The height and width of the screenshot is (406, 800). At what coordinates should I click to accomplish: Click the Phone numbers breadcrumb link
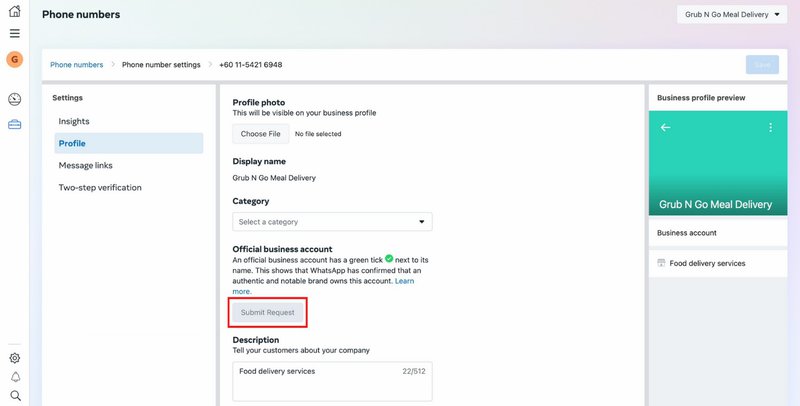(x=77, y=65)
